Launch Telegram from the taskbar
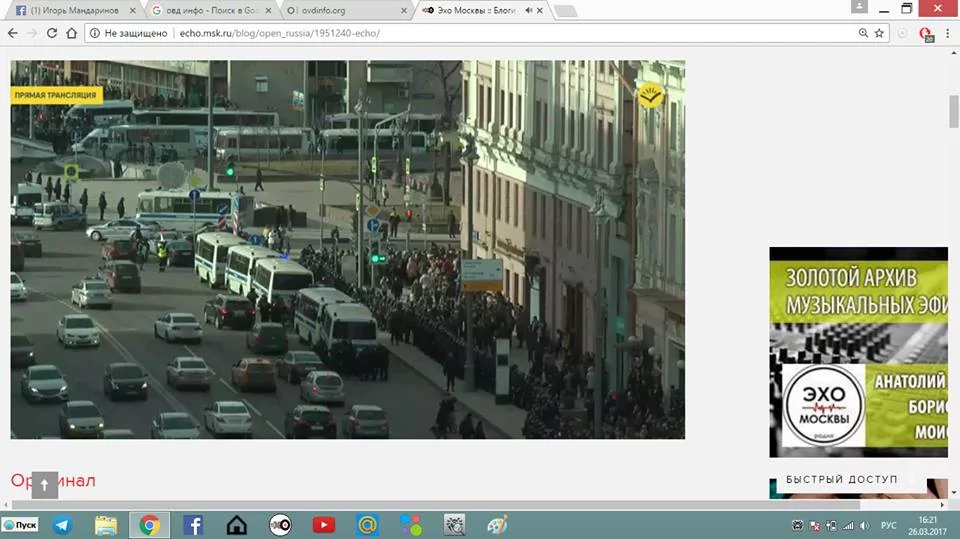 click(x=62, y=525)
